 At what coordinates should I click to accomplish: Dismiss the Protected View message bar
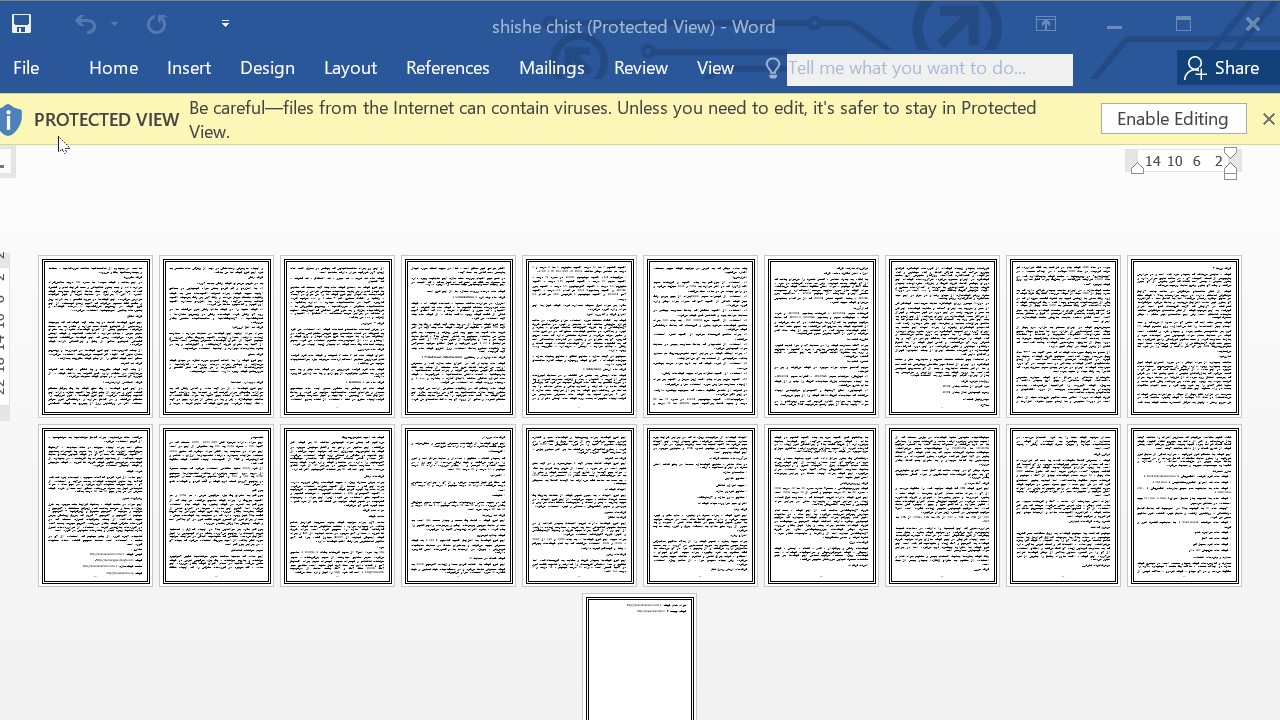click(1268, 119)
